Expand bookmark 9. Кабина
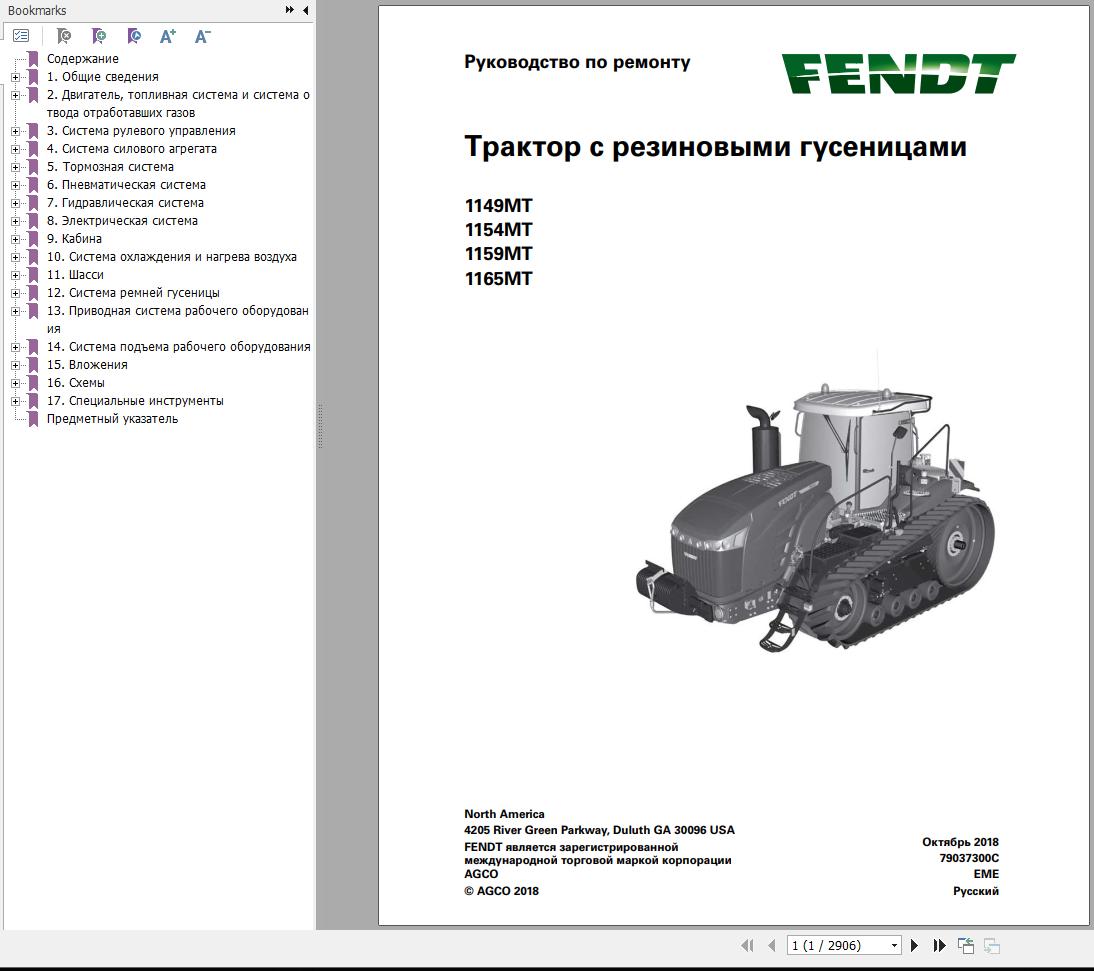 click(15, 239)
